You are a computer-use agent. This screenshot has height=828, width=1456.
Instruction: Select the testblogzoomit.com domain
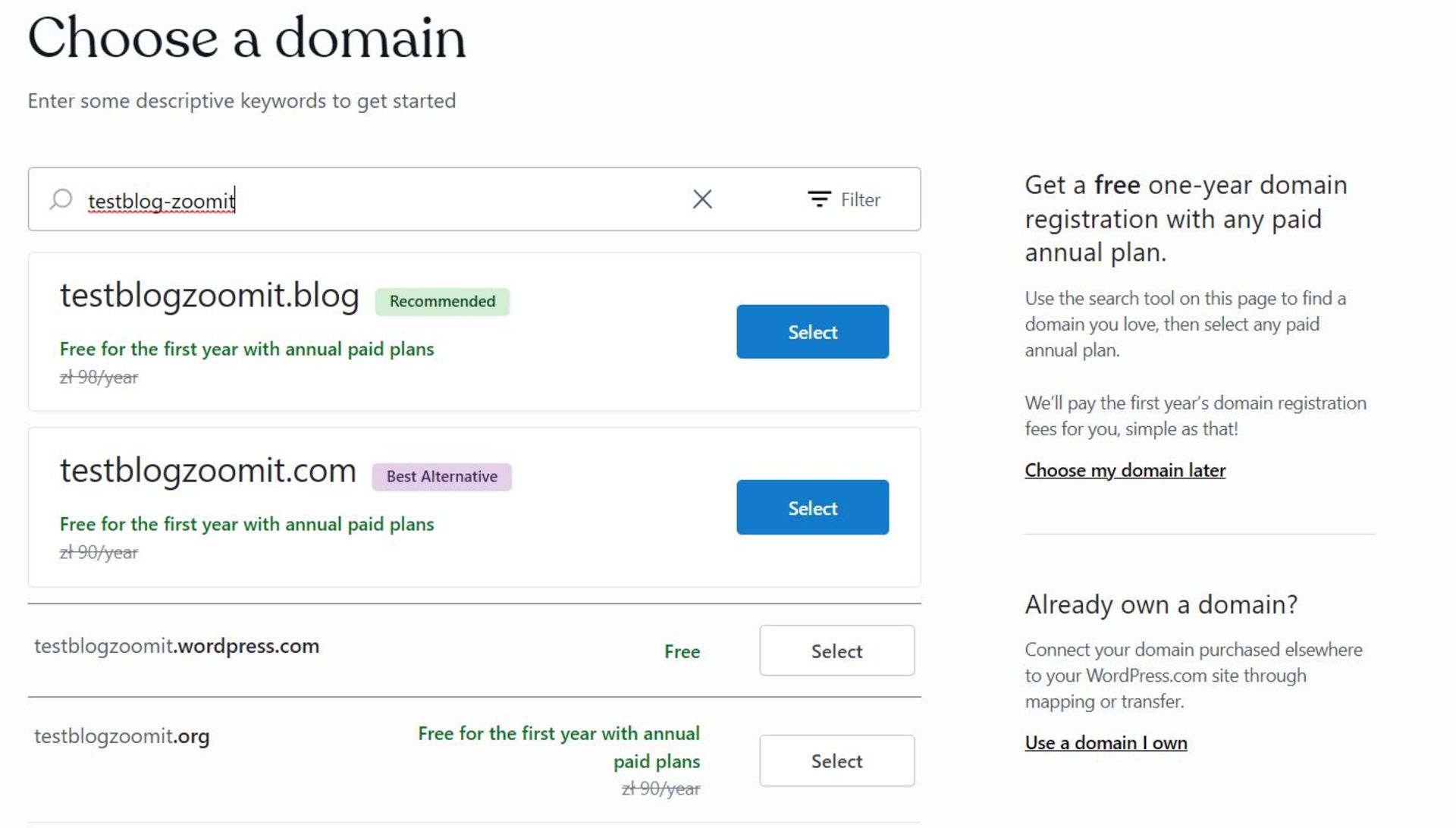[812, 508]
